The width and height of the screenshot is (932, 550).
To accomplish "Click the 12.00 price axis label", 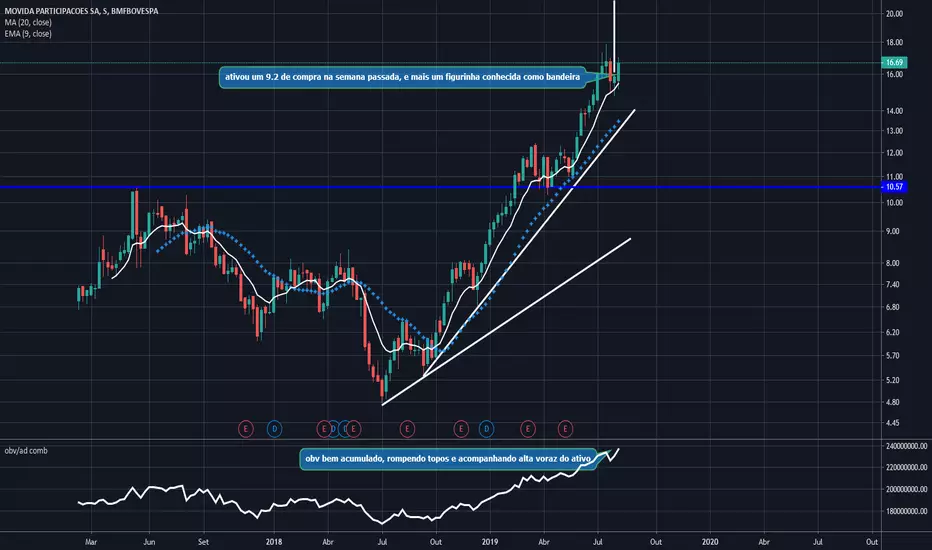I will point(894,153).
